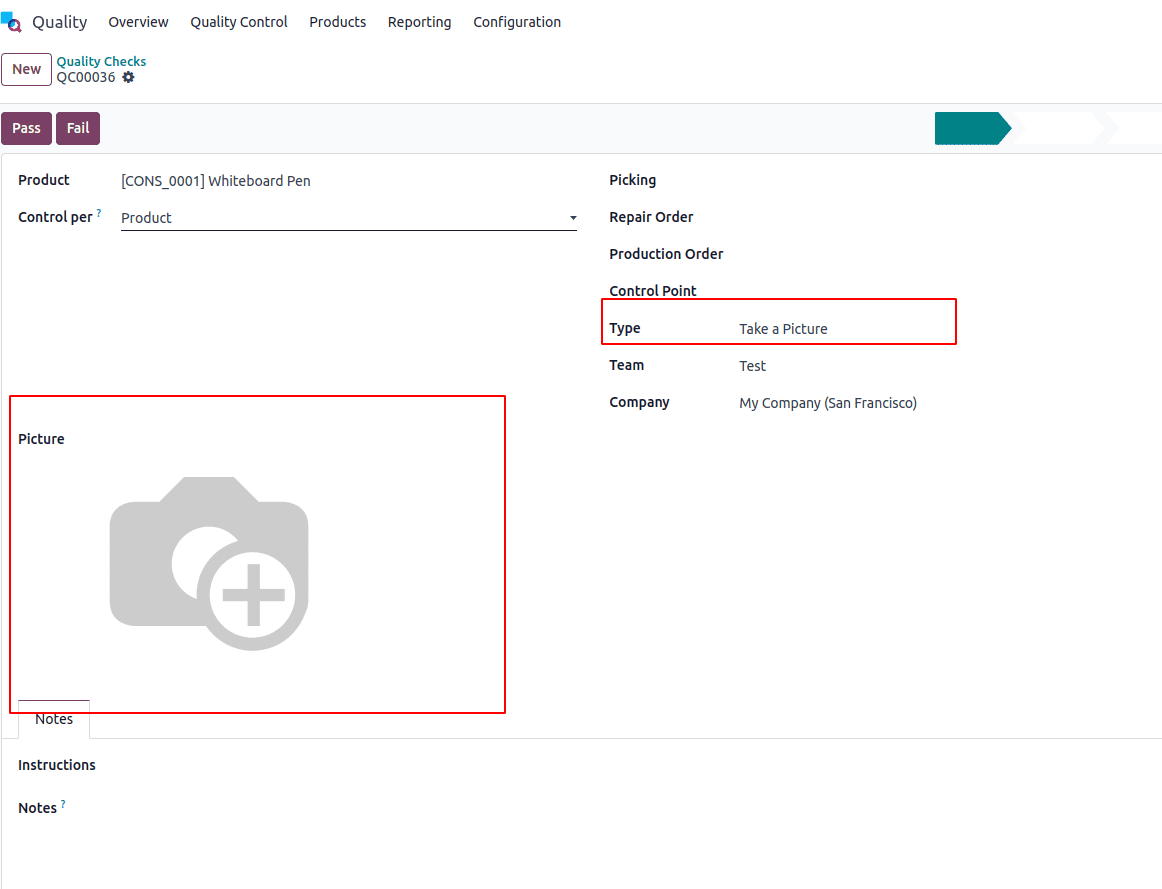Viewport: 1162px width, 889px height.
Task: Click the Pass button
Action: tap(26, 128)
